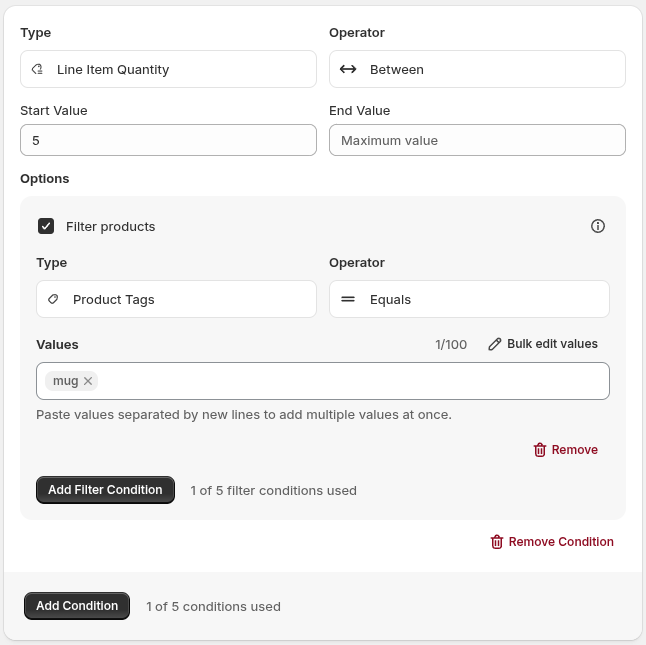Focus the End Value maximum field
Viewport: 646px width, 645px height.
(477, 140)
